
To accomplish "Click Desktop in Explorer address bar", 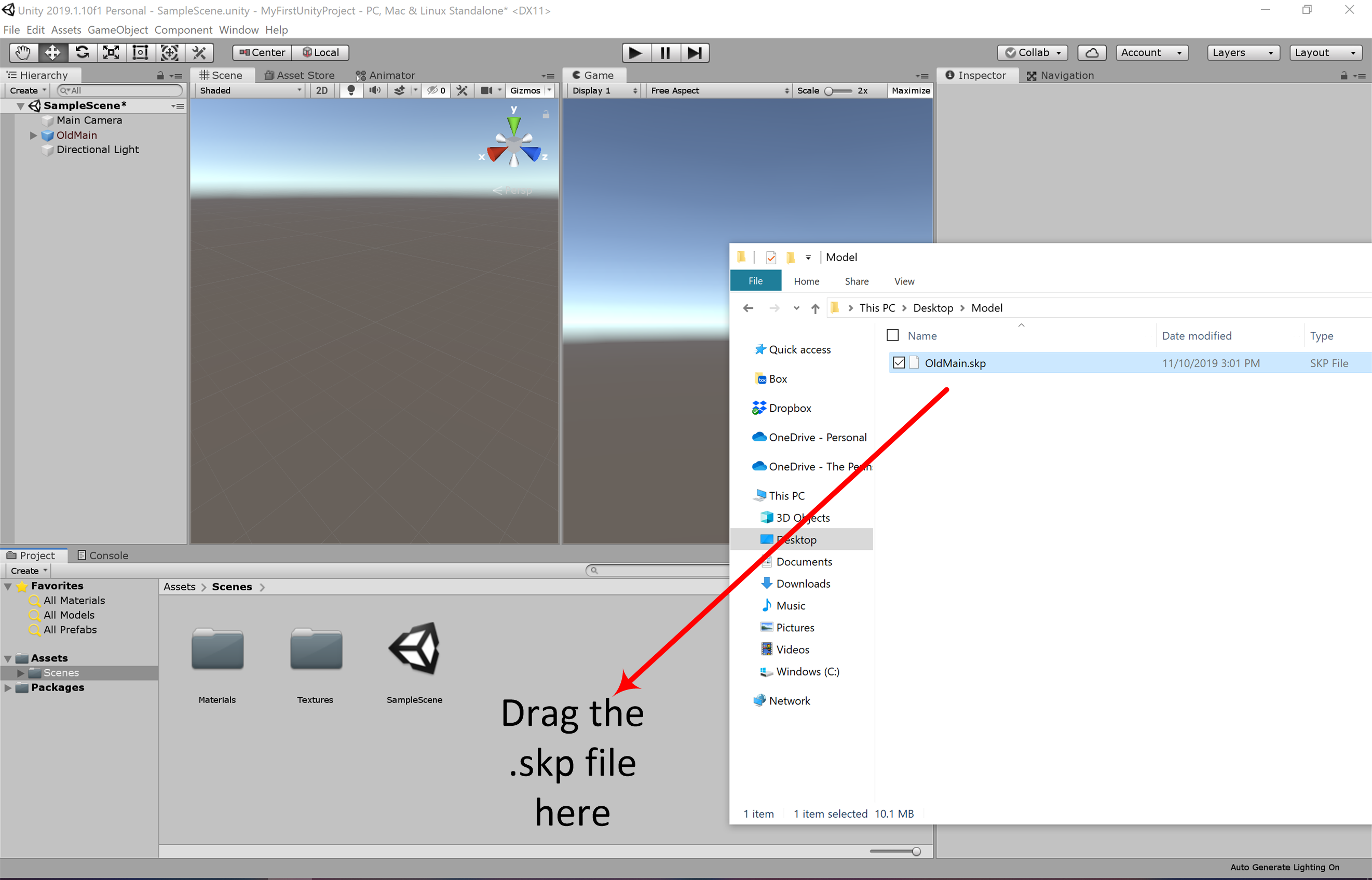I will click(x=933, y=308).
